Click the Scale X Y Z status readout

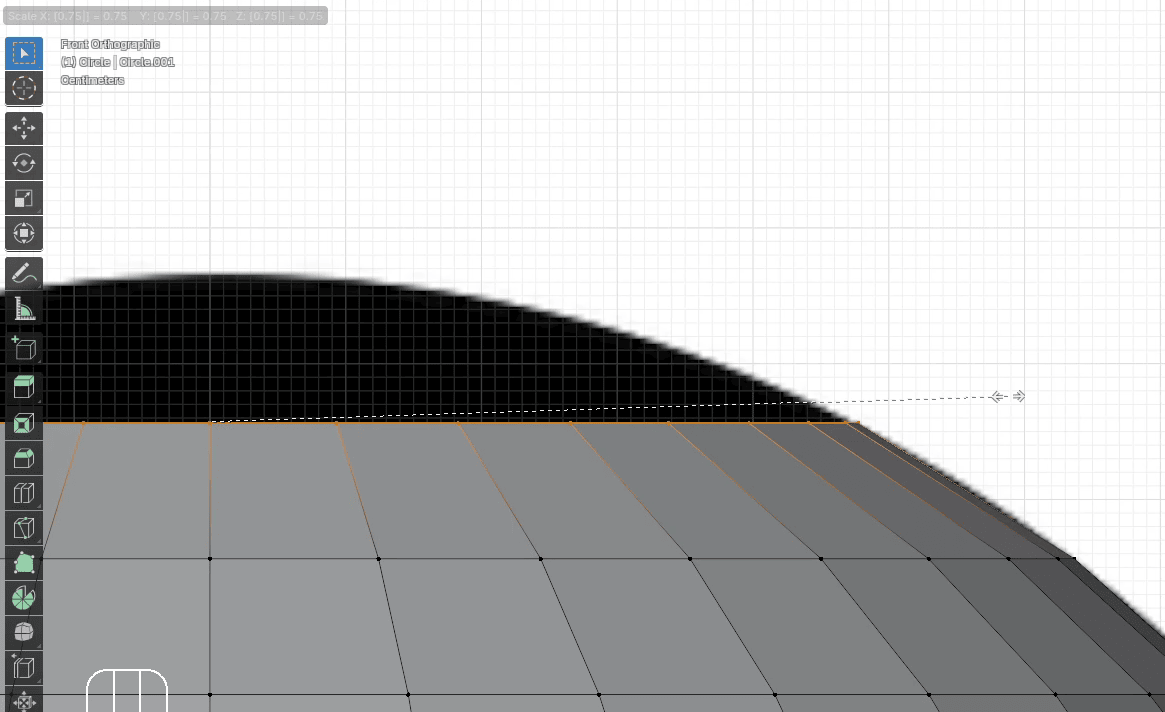tap(165, 16)
